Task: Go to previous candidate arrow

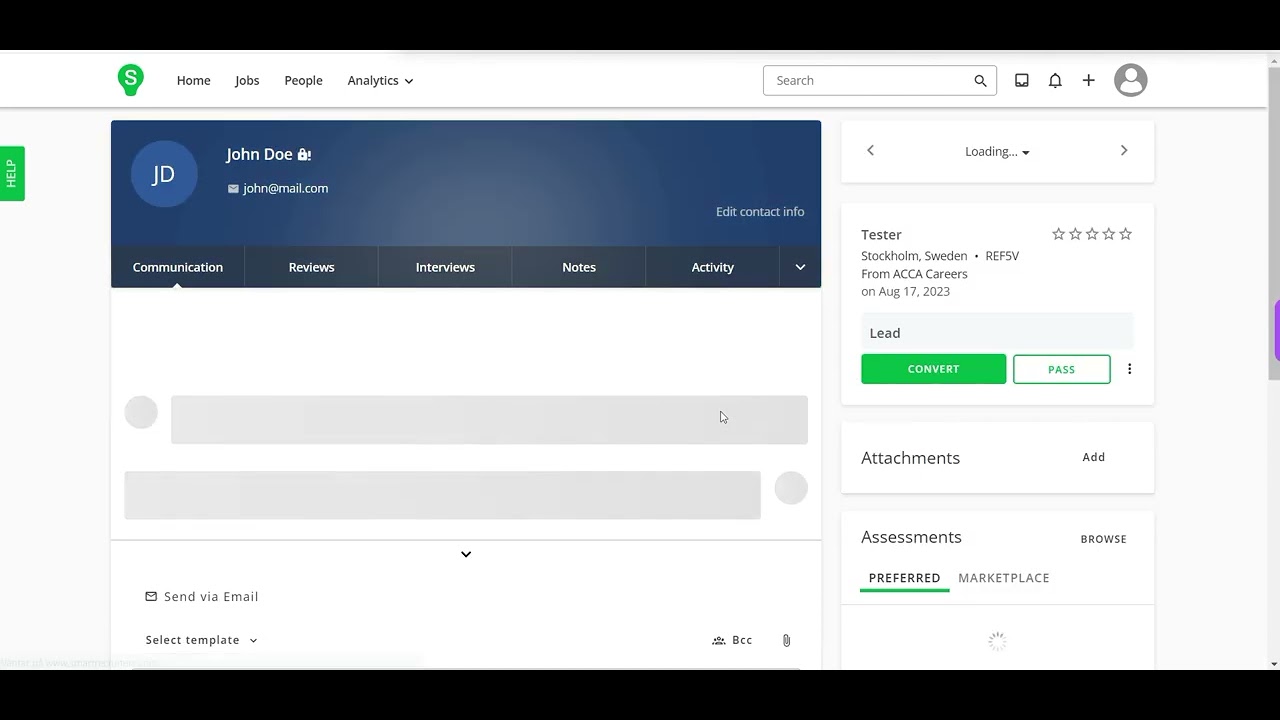Action: coord(870,150)
